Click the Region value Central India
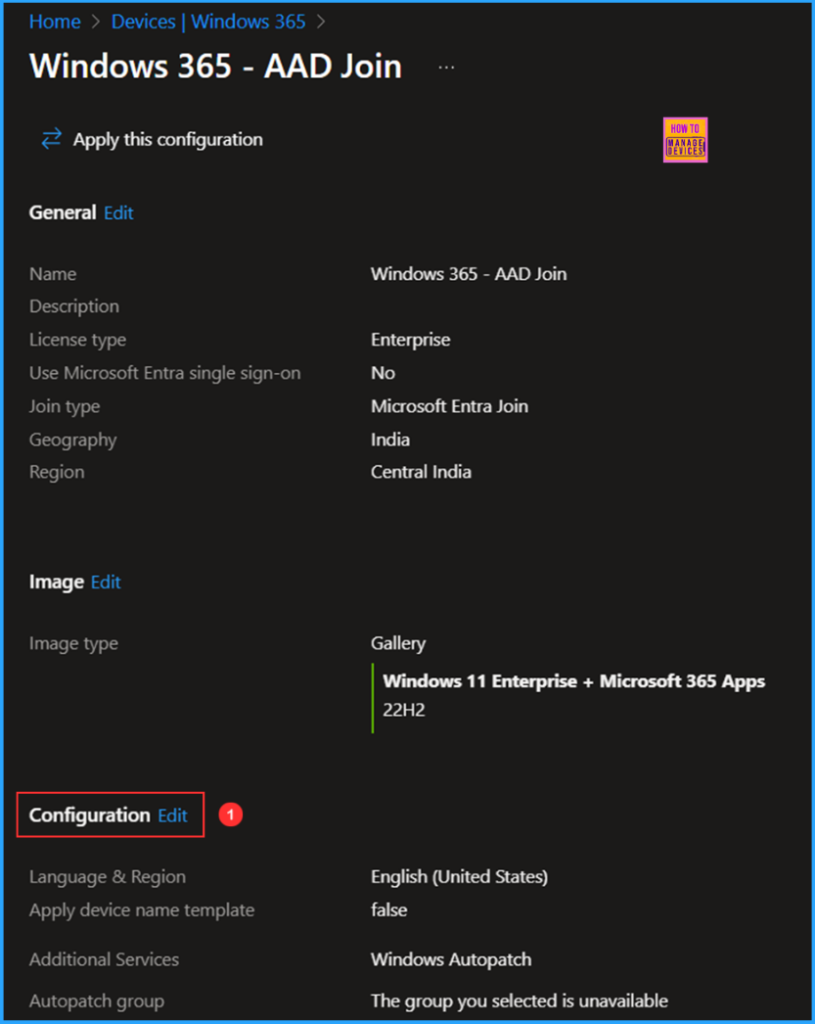815x1024 pixels. point(421,472)
